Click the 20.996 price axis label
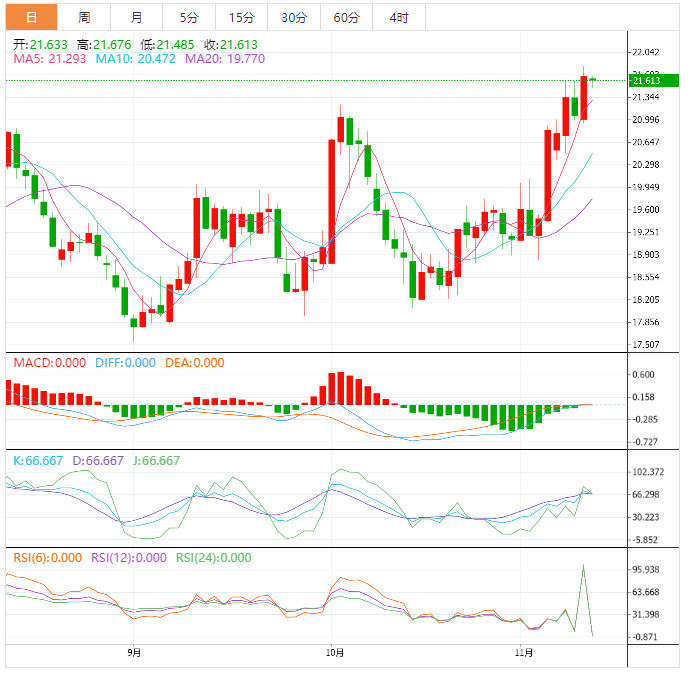This screenshot has width=690, height=684. click(646, 120)
